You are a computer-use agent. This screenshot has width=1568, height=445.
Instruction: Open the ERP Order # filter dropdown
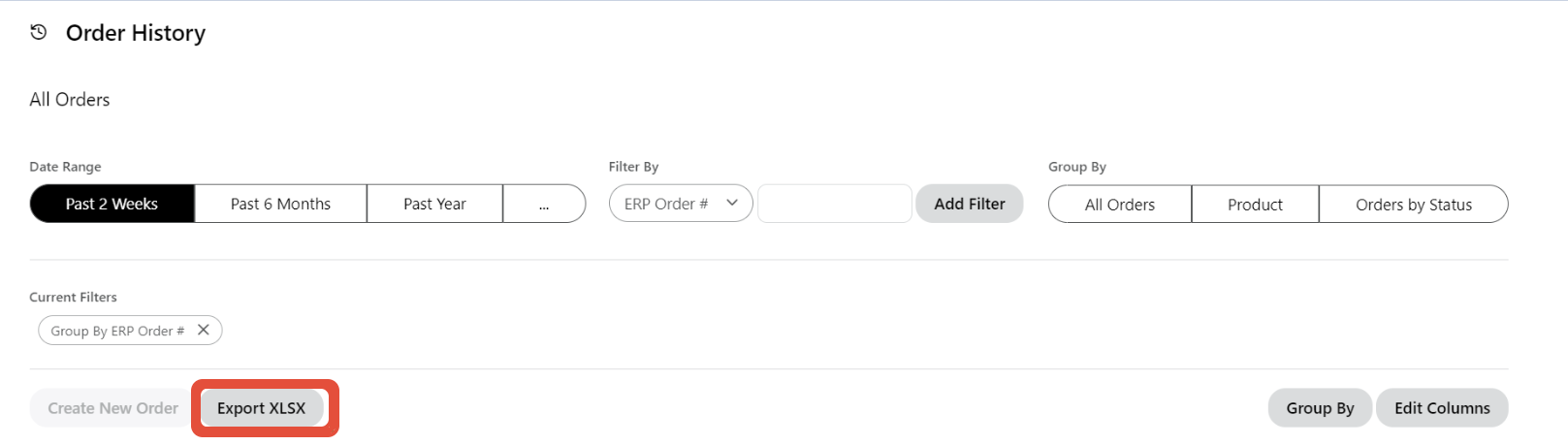(x=680, y=204)
